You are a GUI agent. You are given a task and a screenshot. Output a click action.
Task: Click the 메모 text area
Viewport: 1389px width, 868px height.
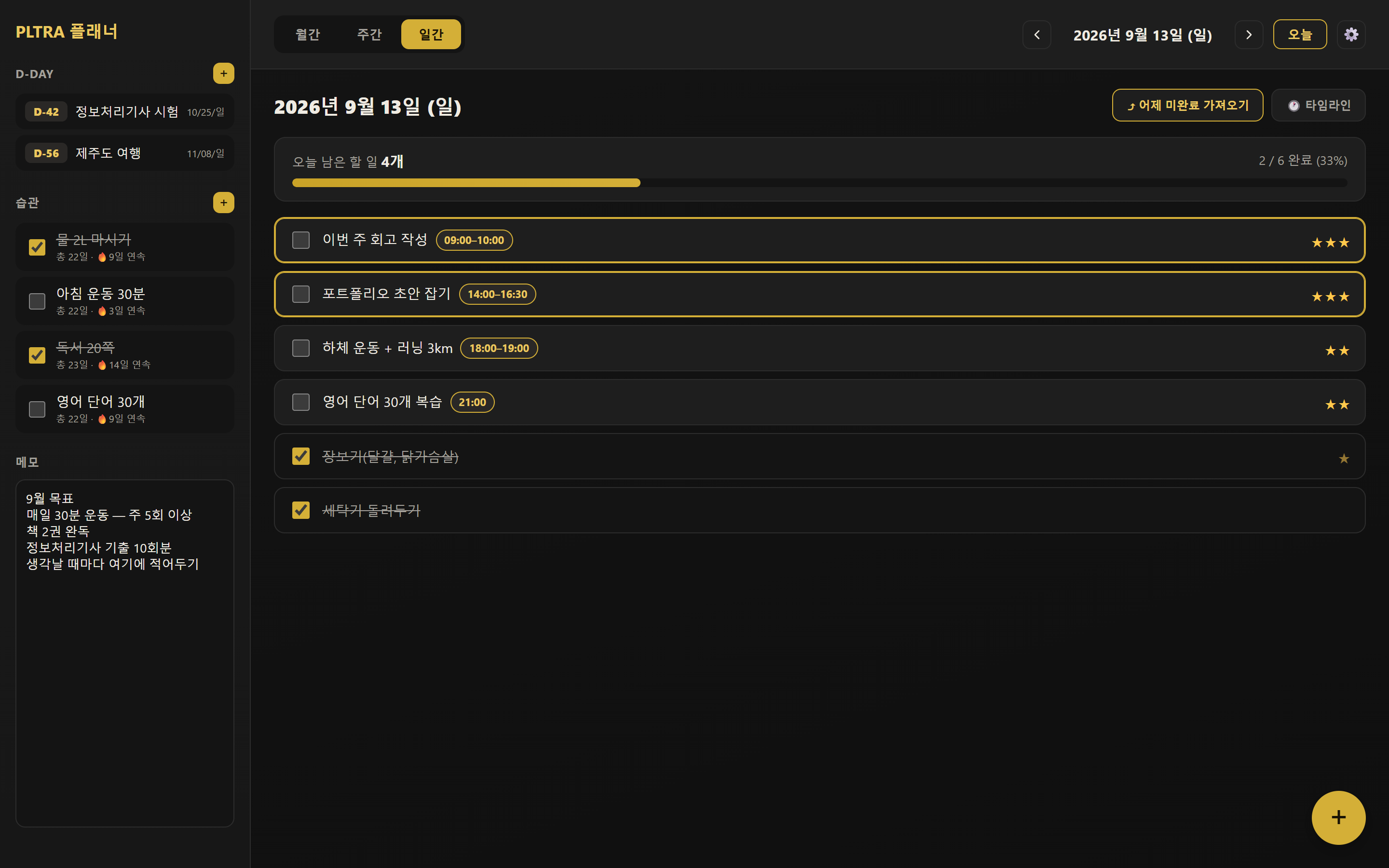tap(124, 653)
